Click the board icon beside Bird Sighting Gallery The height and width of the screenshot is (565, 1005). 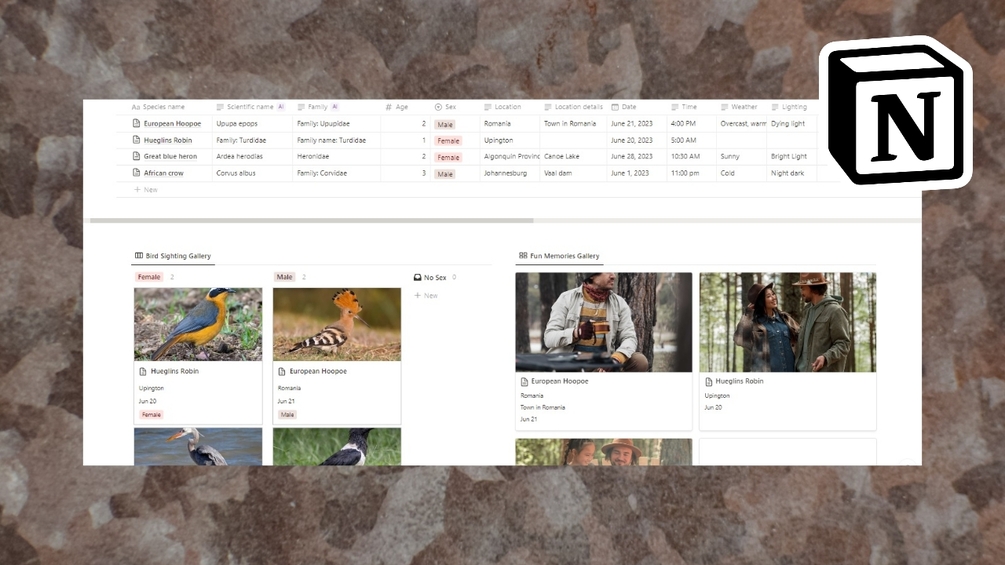point(138,256)
